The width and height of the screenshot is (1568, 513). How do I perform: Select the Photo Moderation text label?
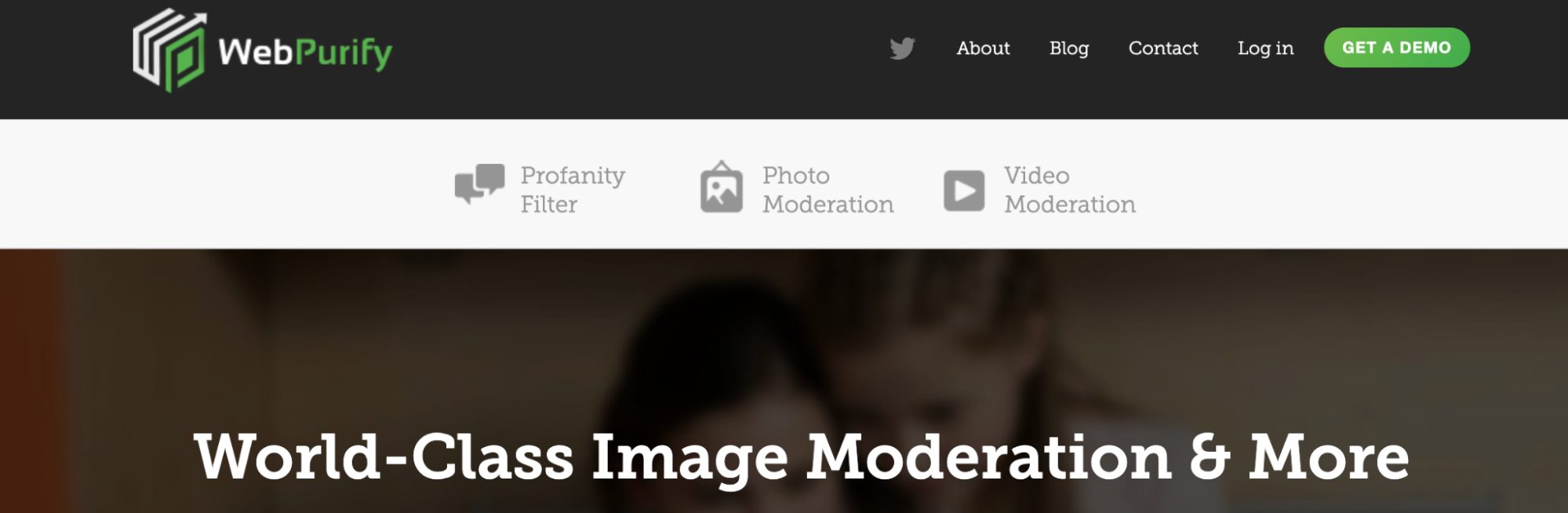point(828,189)
